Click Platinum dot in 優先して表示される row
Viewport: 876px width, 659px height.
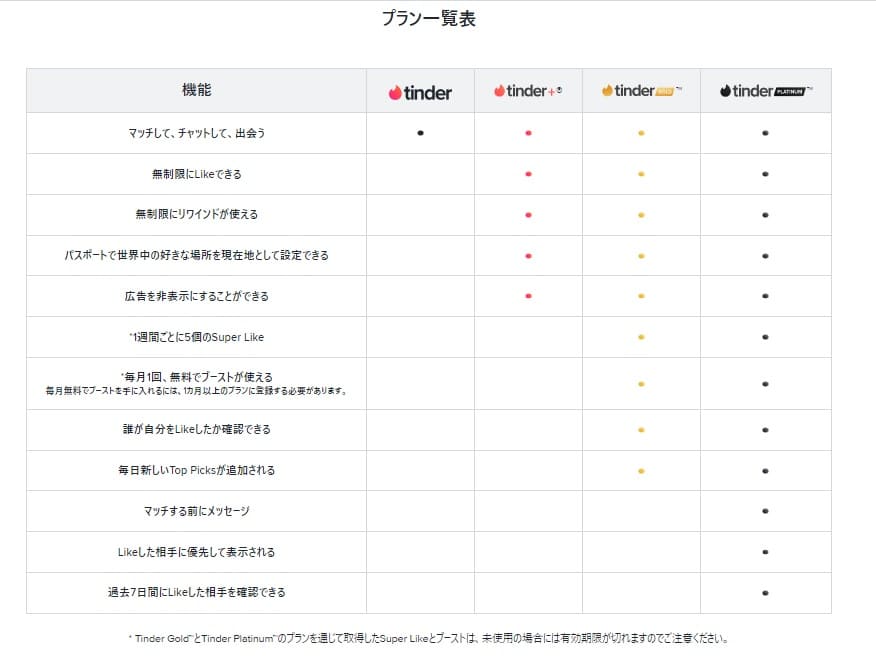pyautogui.click(x=765, y=552)
